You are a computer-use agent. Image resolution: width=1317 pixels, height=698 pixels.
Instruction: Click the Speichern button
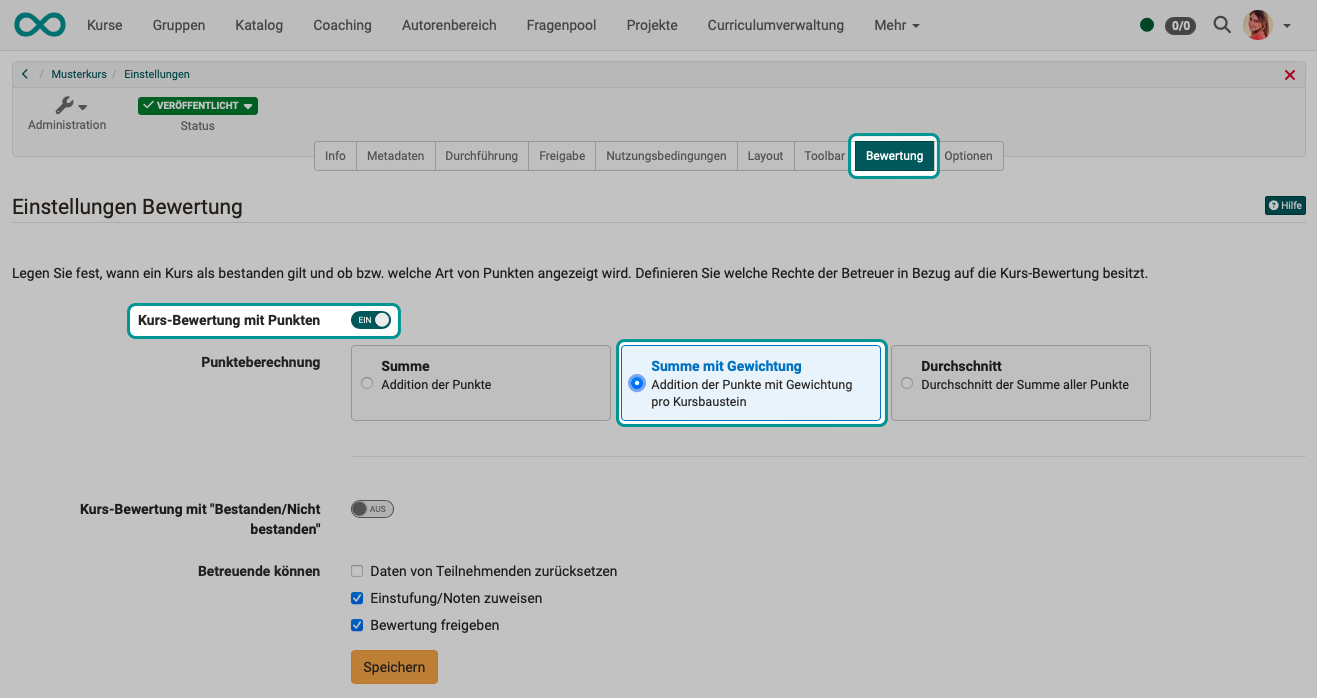[x=394, y=667]
